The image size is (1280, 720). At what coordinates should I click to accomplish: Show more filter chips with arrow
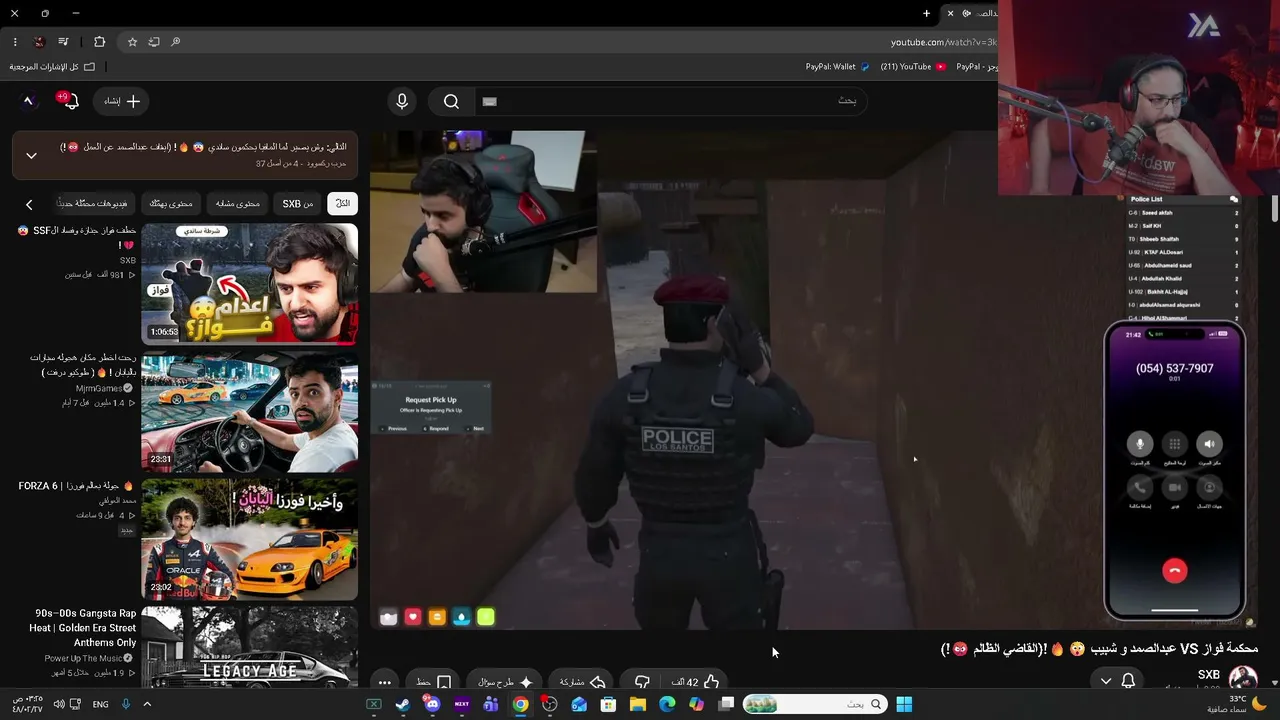click(29, 204)
